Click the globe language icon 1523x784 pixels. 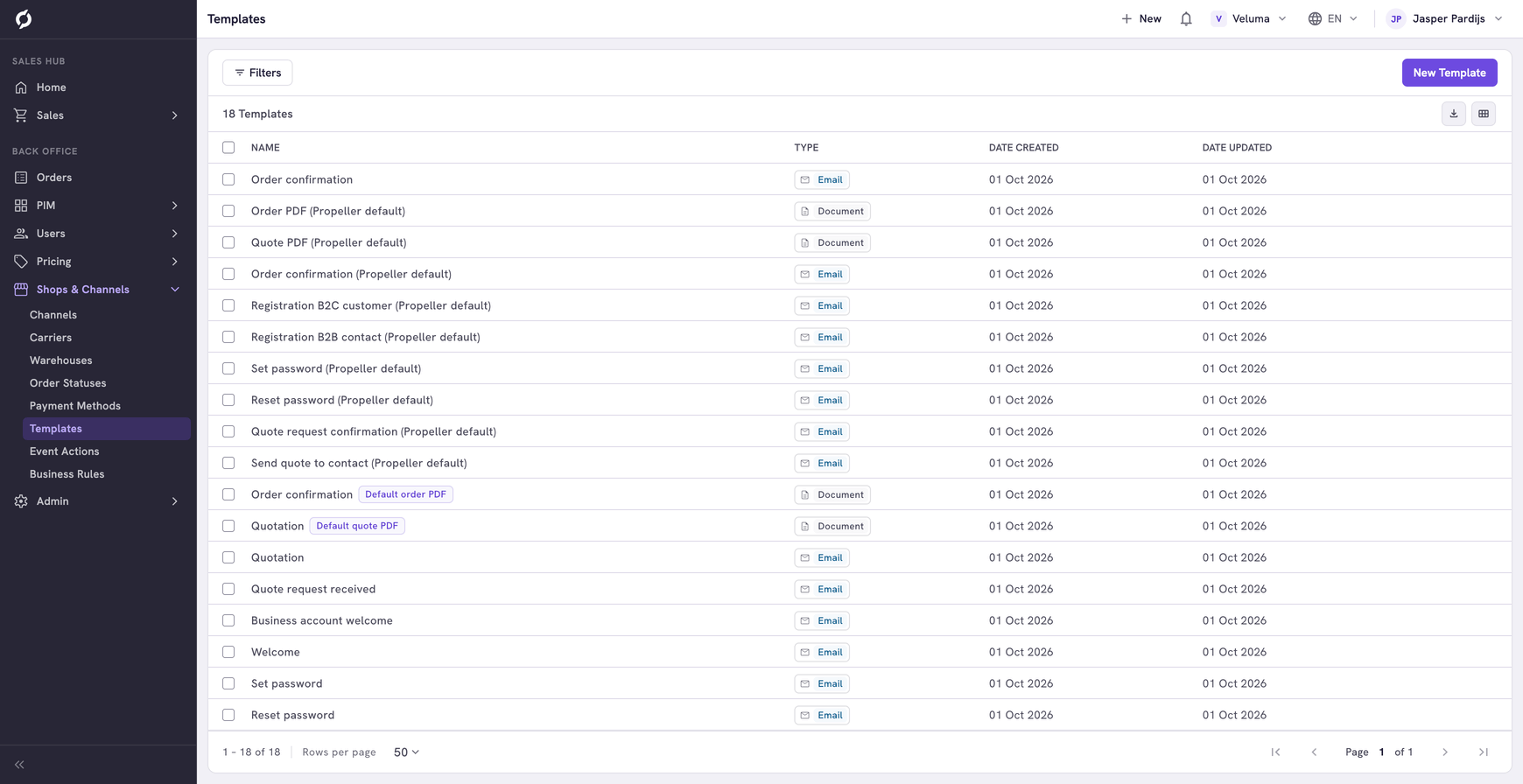(1315, 18)
